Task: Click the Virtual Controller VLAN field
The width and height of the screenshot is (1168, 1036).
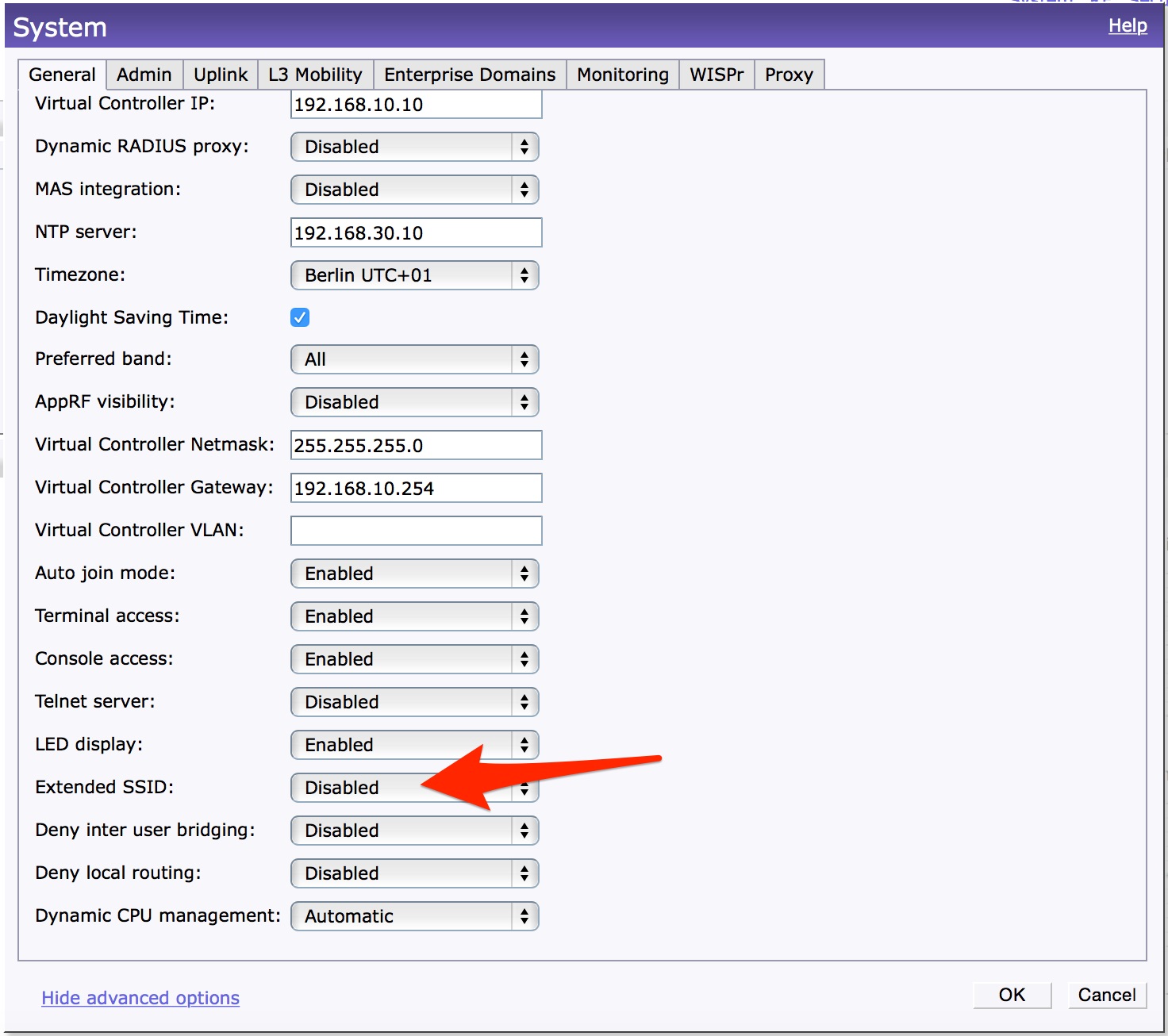Action: point(415,530)
